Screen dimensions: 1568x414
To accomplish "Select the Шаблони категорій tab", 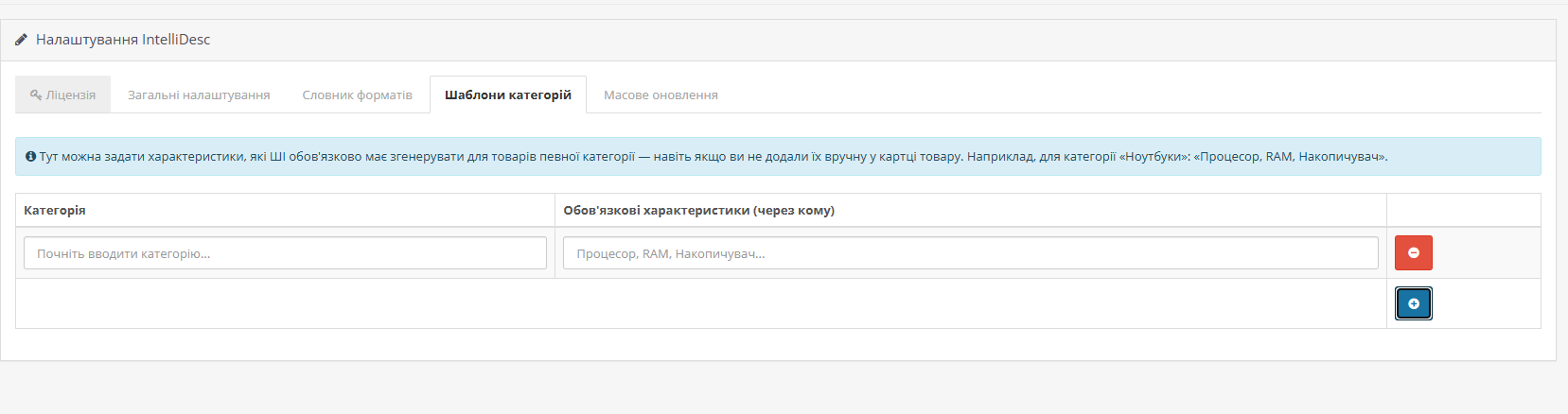I will [x=508, y=95].
